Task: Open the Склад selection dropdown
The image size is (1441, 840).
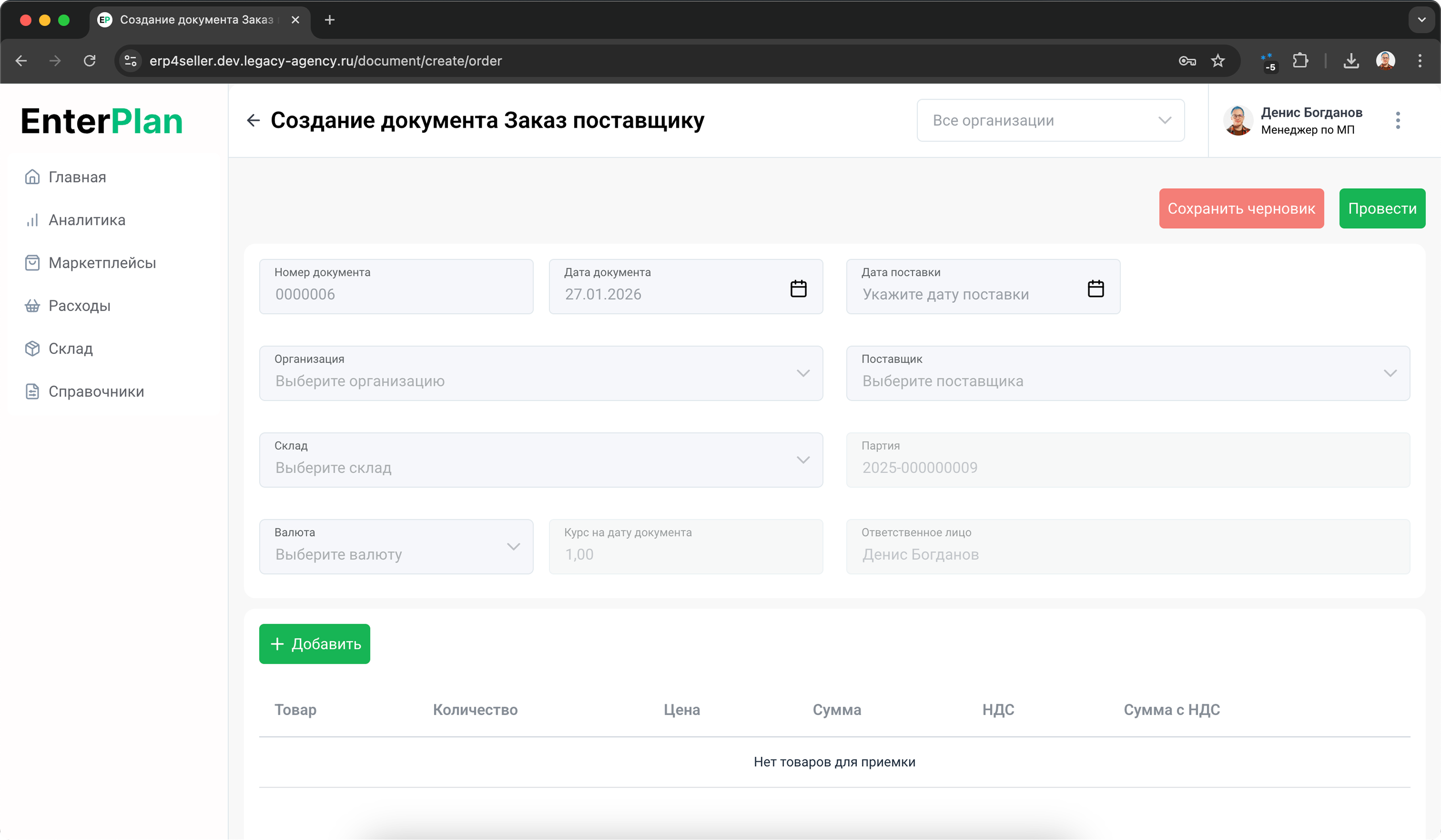Action: coord(540,460)
